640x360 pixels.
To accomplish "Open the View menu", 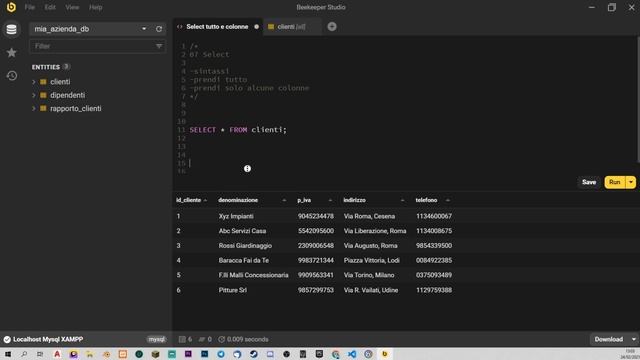I will coord(72,7).
